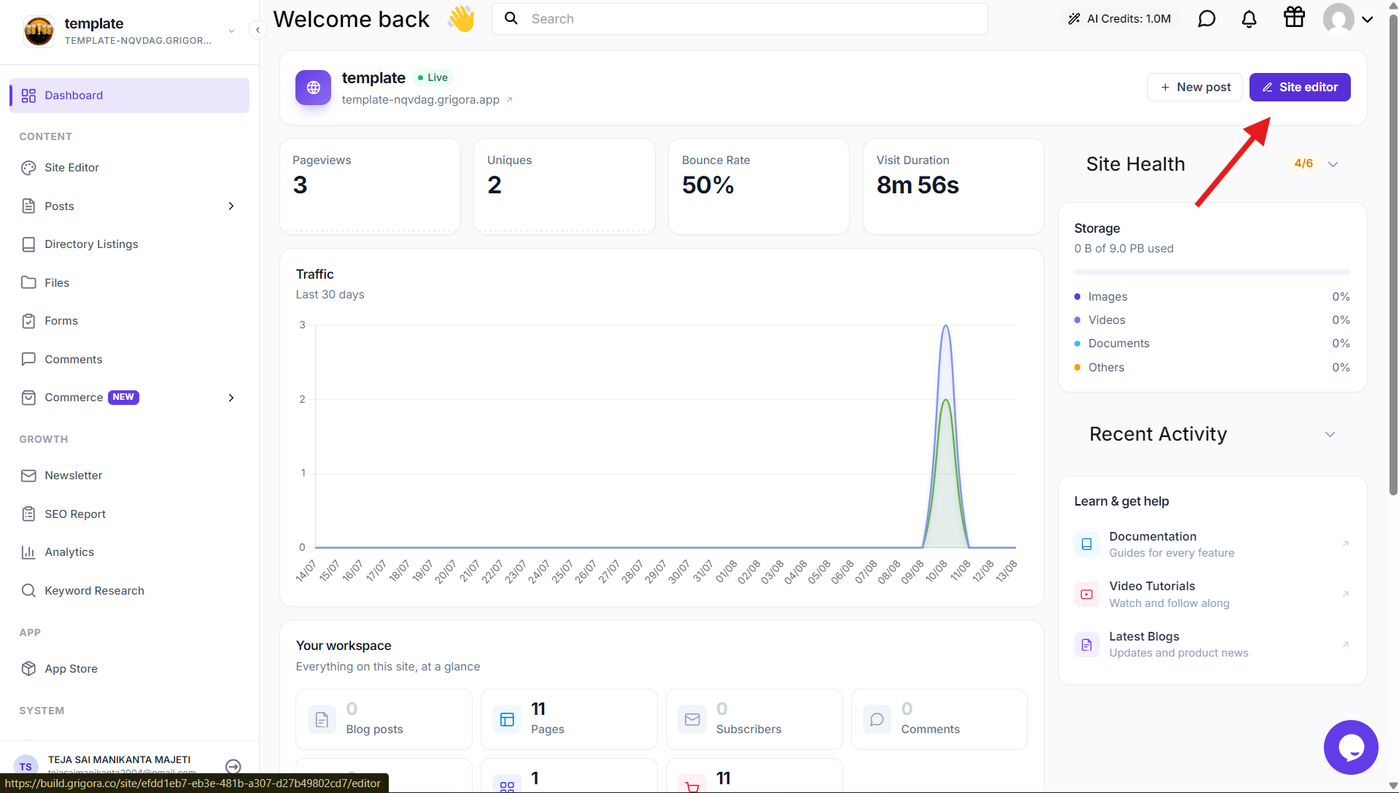Viewport: 1399px width, 793px height.
Task: Open the Site editor button
Action: click(x=1300, y=87)
